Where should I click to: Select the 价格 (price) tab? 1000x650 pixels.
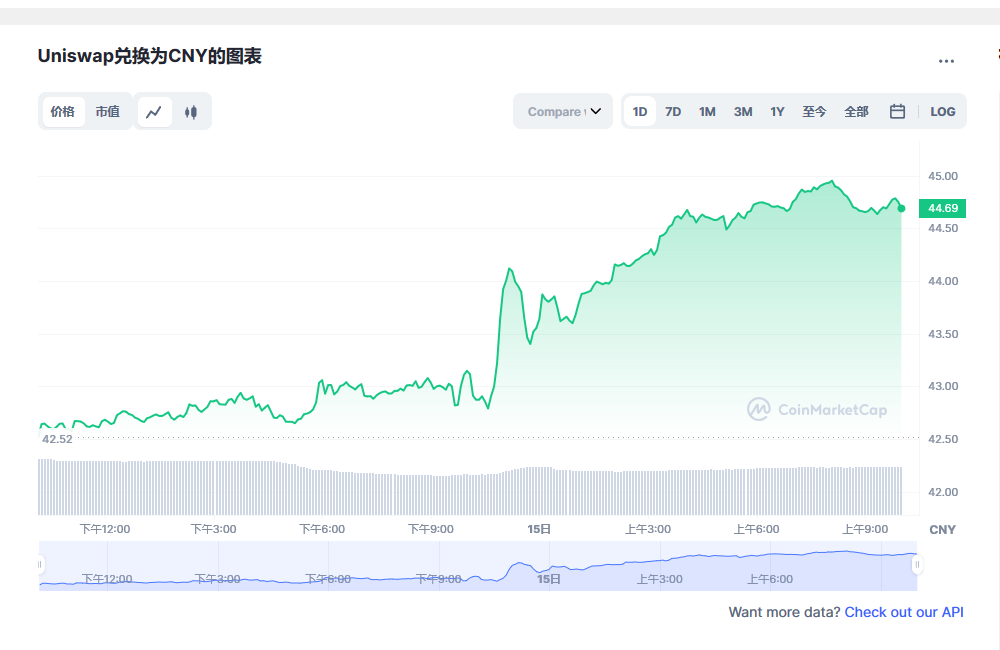tap(63, 112)
